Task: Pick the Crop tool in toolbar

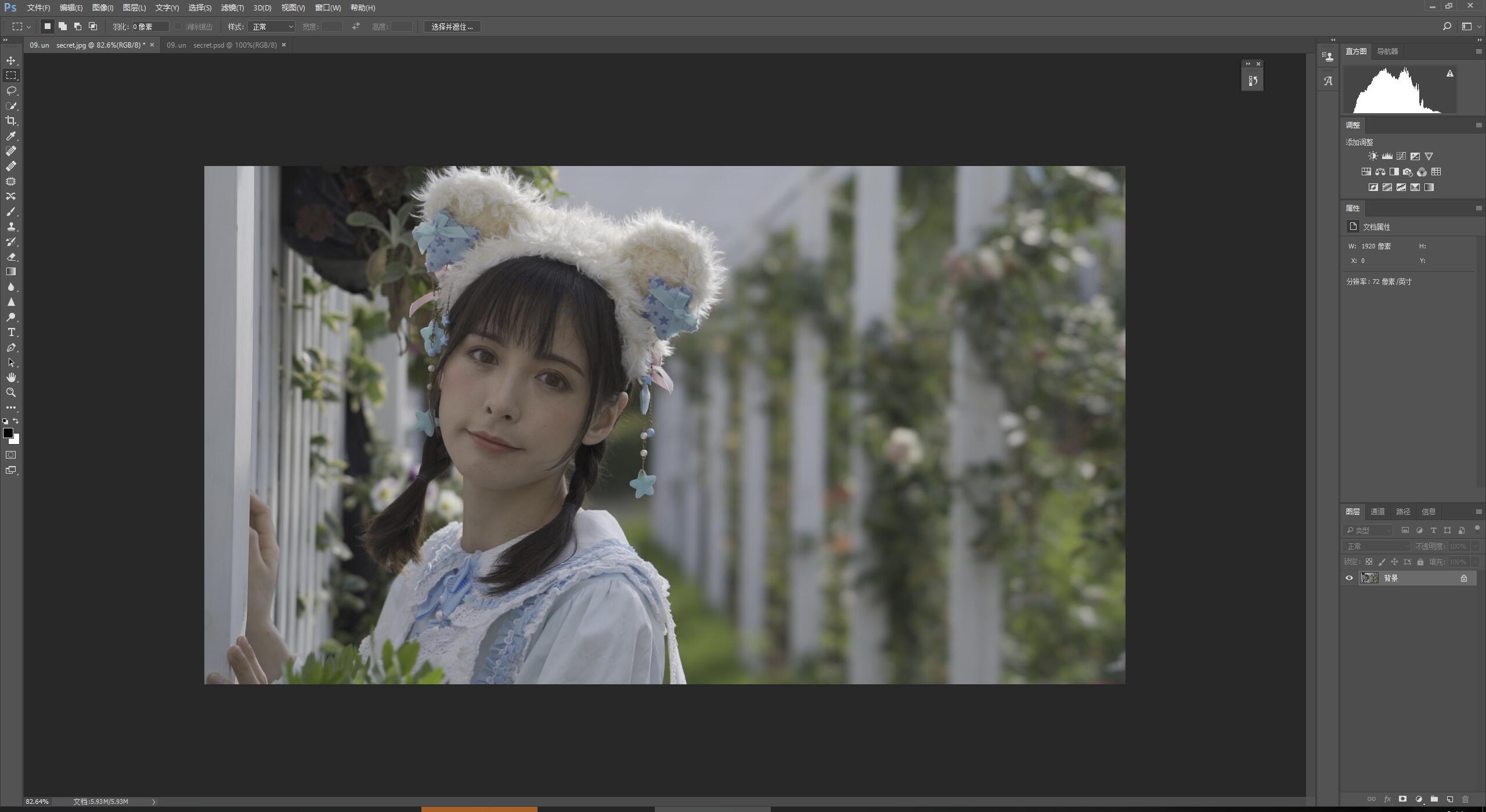Action: click(11, 121)
